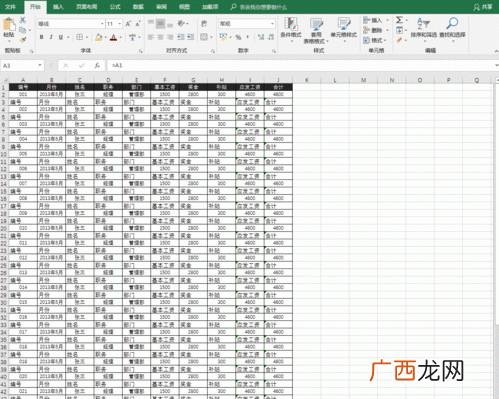
Task: Click the Cut scissors icon
Action: (23, 20)
